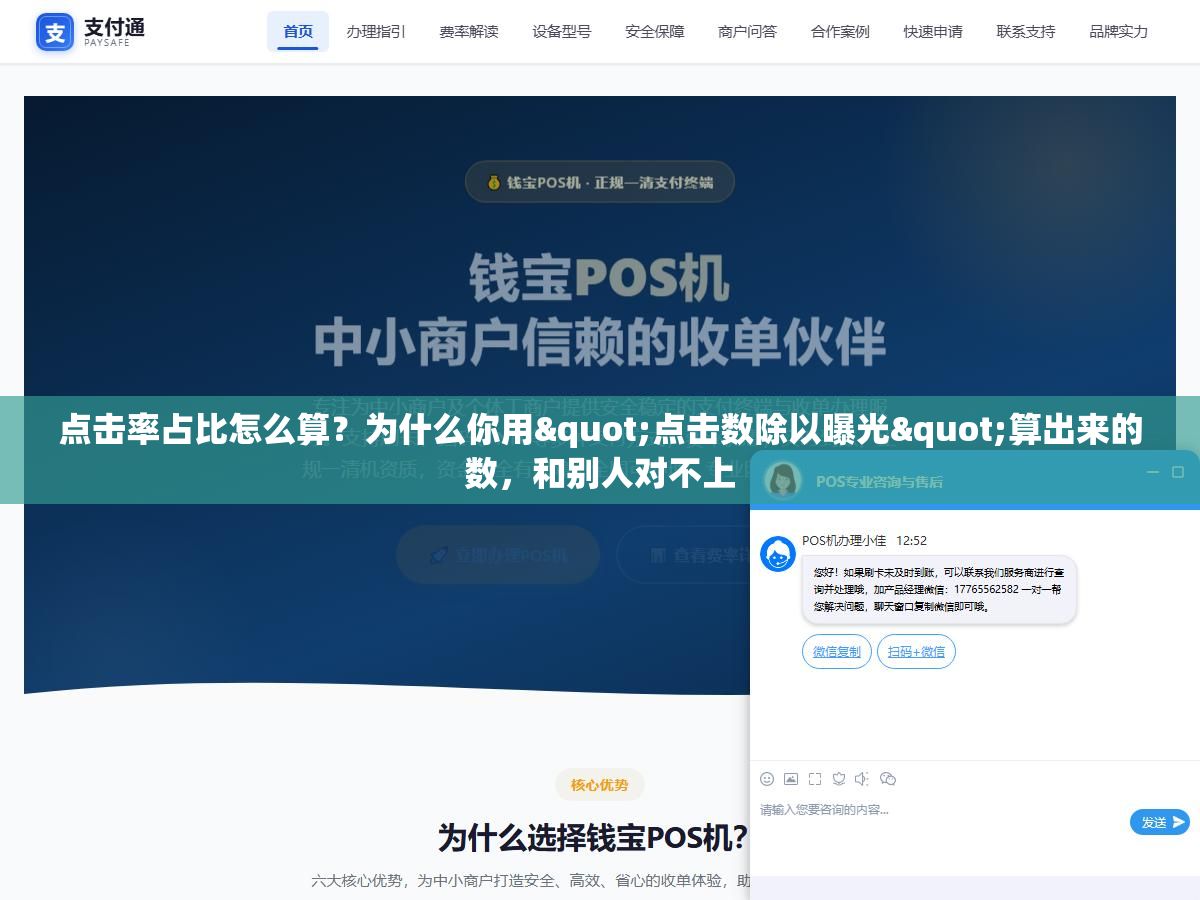The width and height of the screenshot is (1200, 900).
Task: Click the agent avatar in chat header
Action: tap(783, 480)
